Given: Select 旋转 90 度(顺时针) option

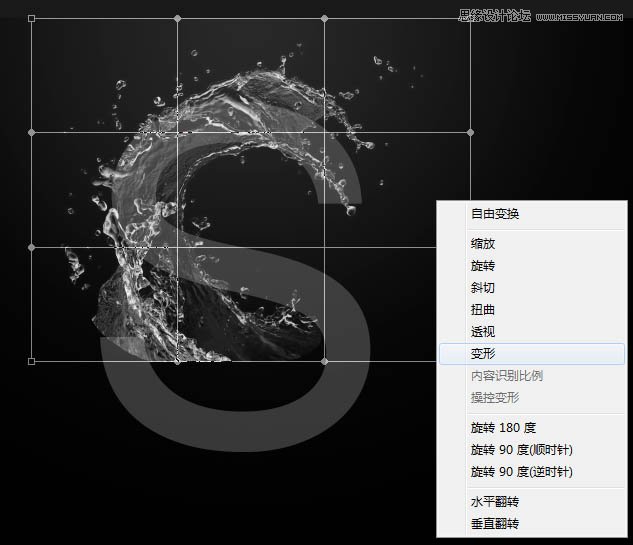Looking at the screenshot, I should coord(521,450).
